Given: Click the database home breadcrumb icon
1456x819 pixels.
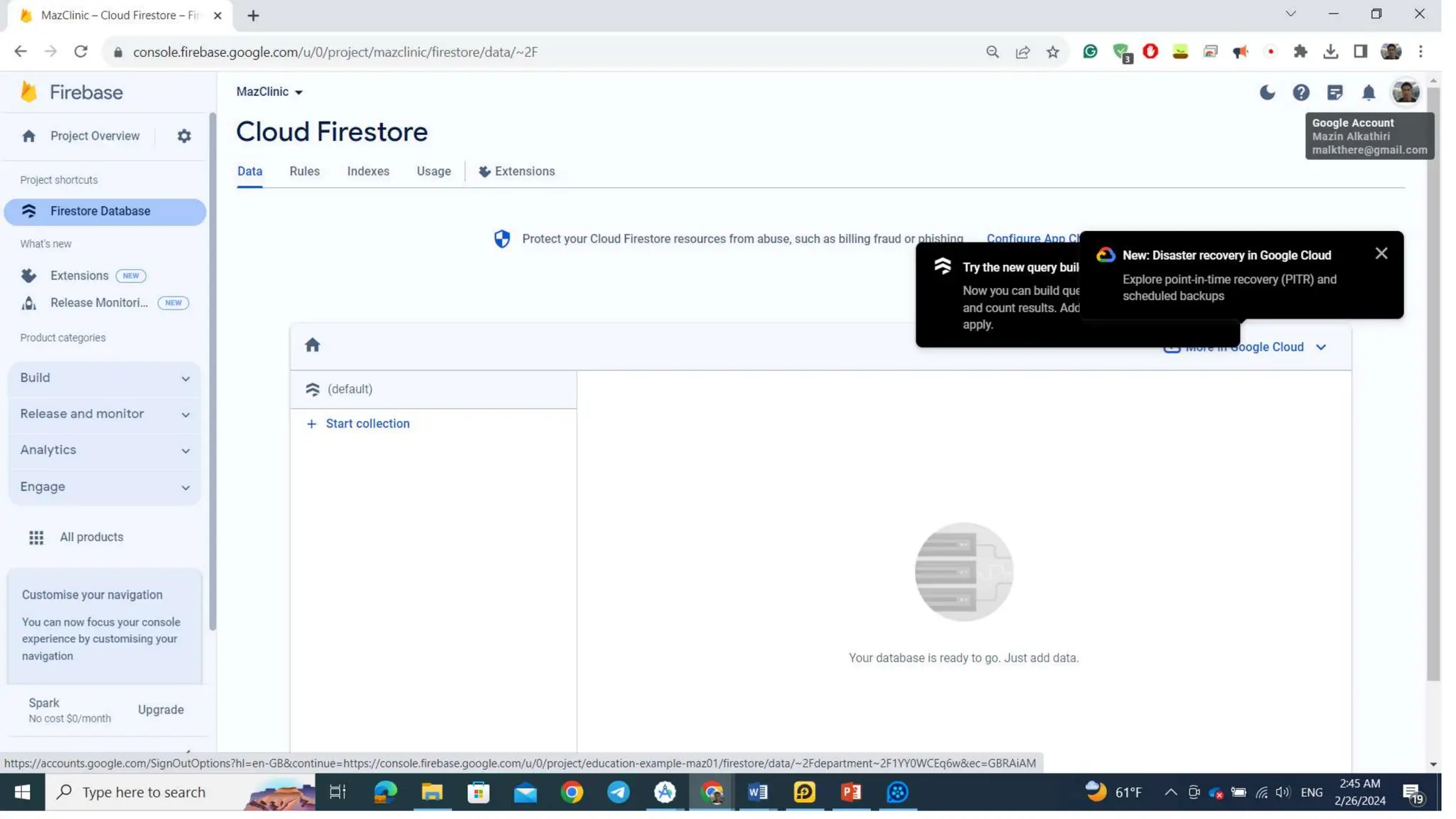Looking at the screenshot, I should [x=312, y=346].
